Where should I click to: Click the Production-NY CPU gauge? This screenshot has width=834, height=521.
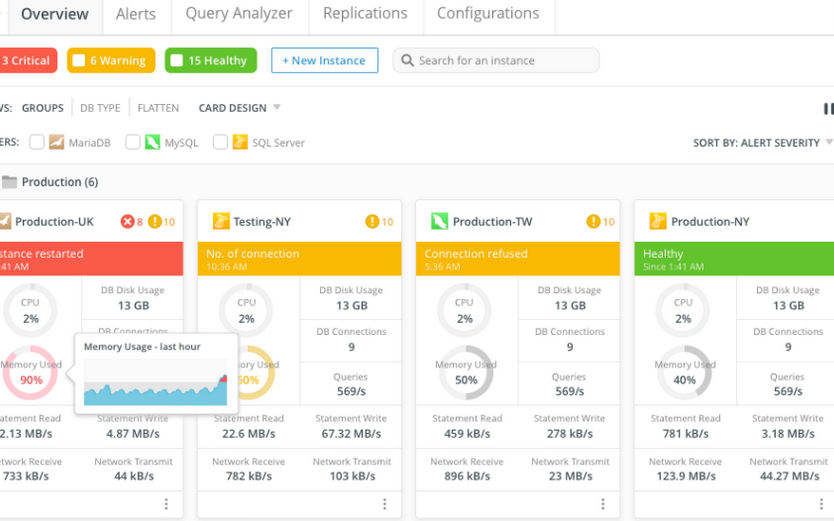click(x=683, y=310)
